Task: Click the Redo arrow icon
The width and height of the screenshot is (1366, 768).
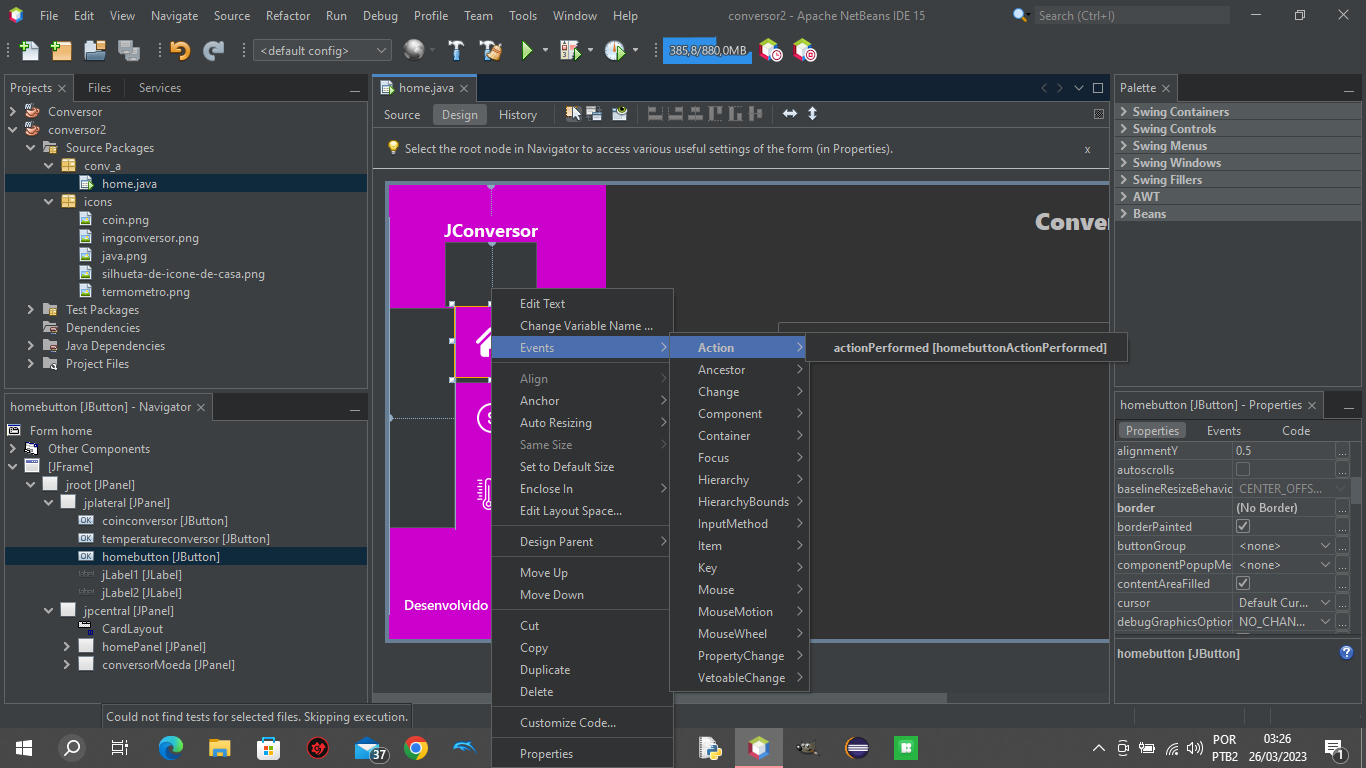Action: [x=213, y=50]
